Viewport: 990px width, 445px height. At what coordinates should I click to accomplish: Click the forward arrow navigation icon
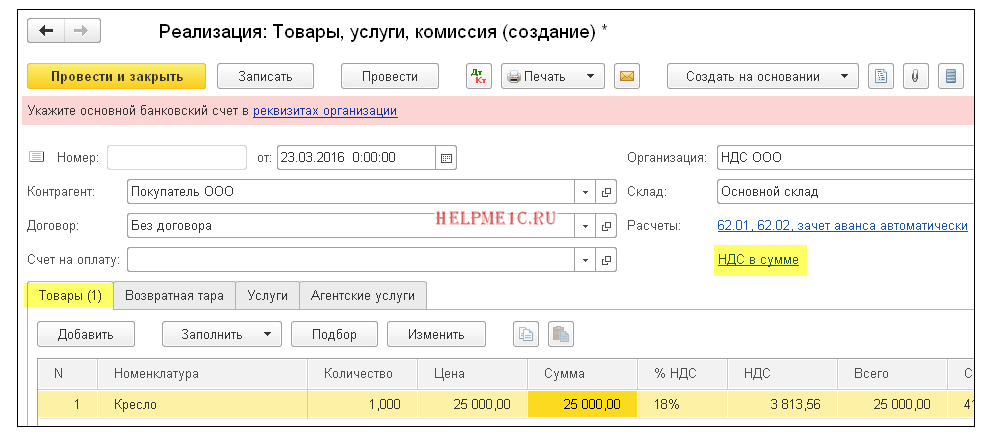82,31
